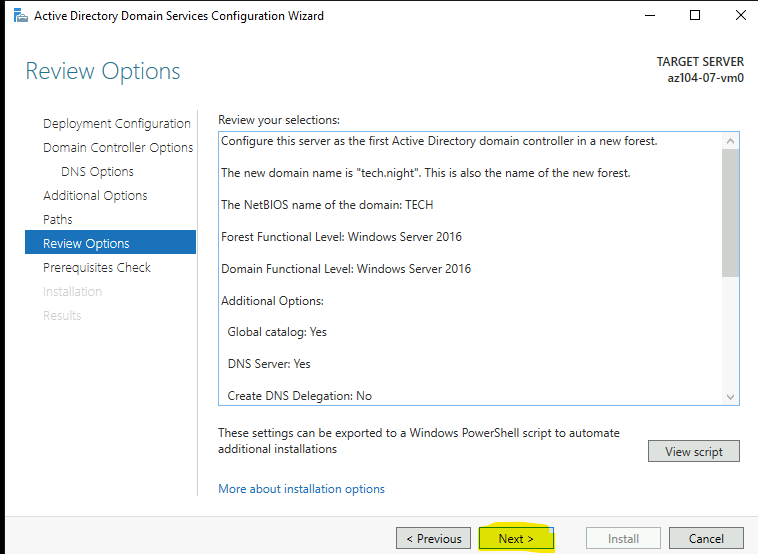
Task: Click scroll down arrow in selections box
Action: [730, 397]
